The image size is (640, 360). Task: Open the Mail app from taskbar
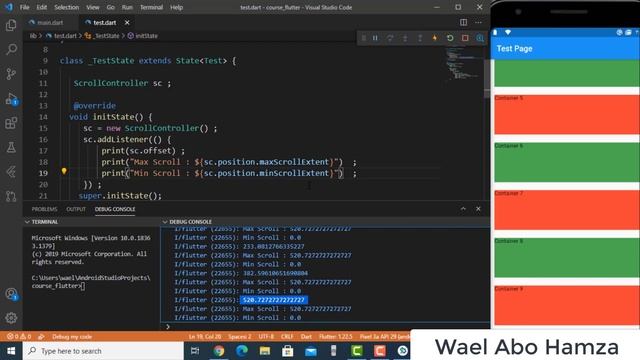point(311,351)
